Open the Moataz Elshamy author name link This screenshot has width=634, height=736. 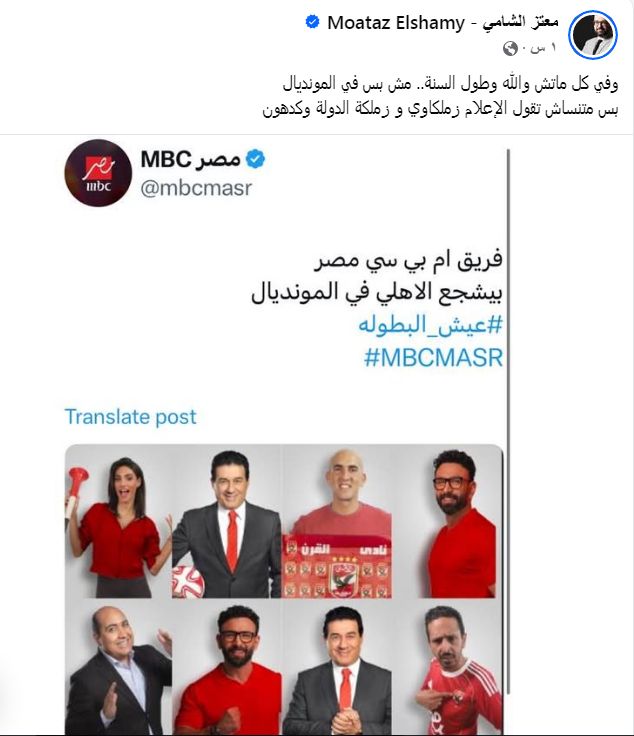coord(443,22)
